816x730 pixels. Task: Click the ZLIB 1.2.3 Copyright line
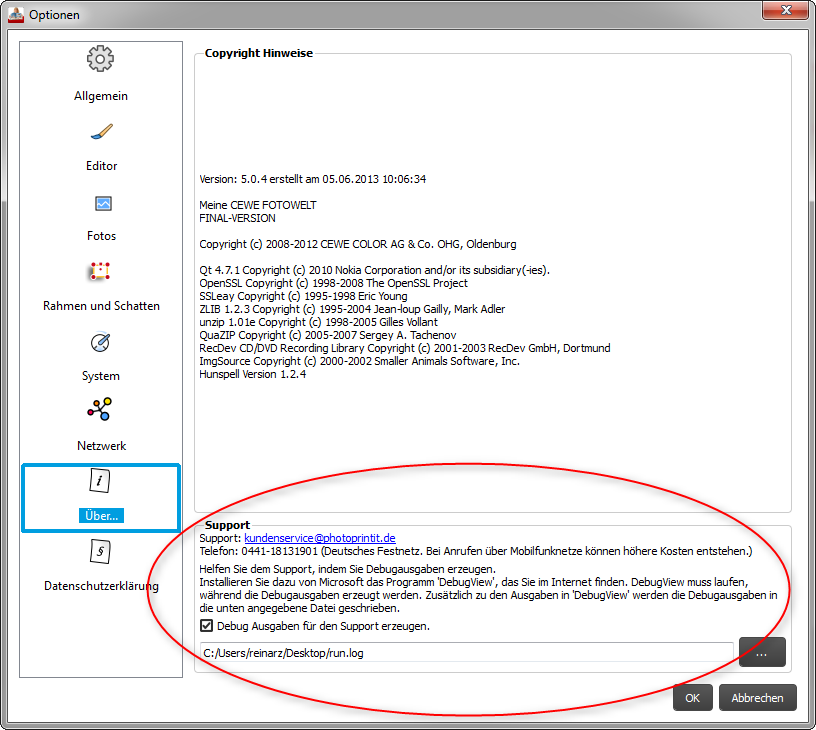pos(352,309)
